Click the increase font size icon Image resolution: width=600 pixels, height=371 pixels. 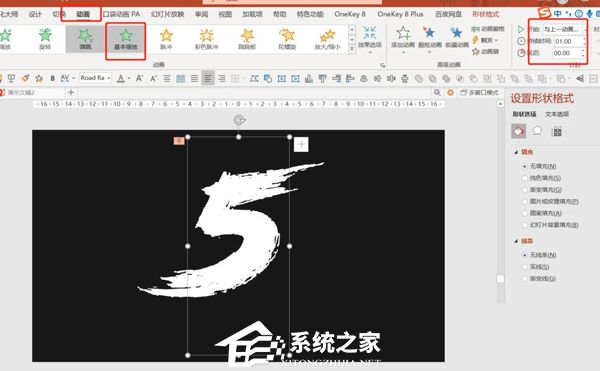pyautogui.click(x=139, y=78)
